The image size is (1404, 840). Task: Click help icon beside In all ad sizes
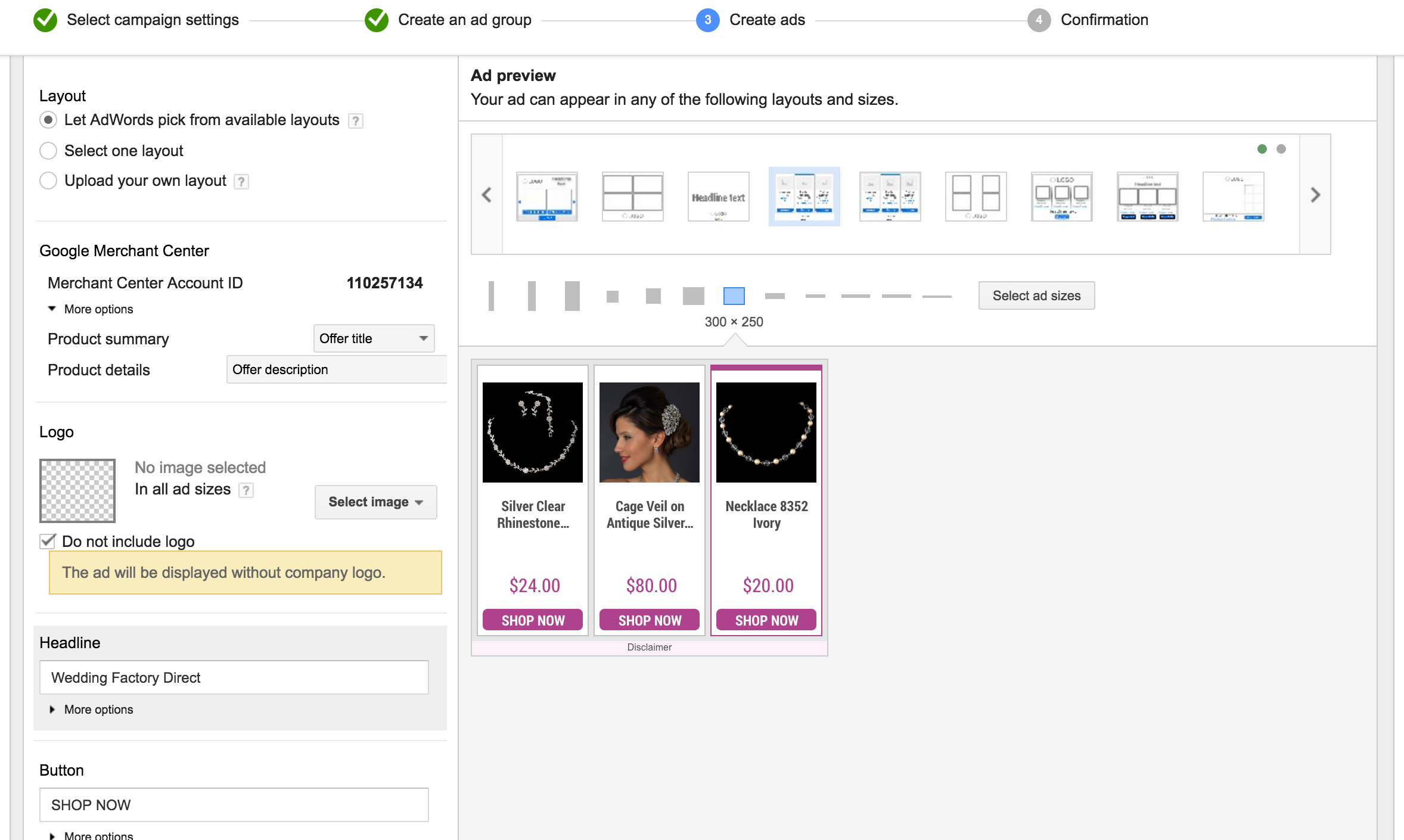246,490
